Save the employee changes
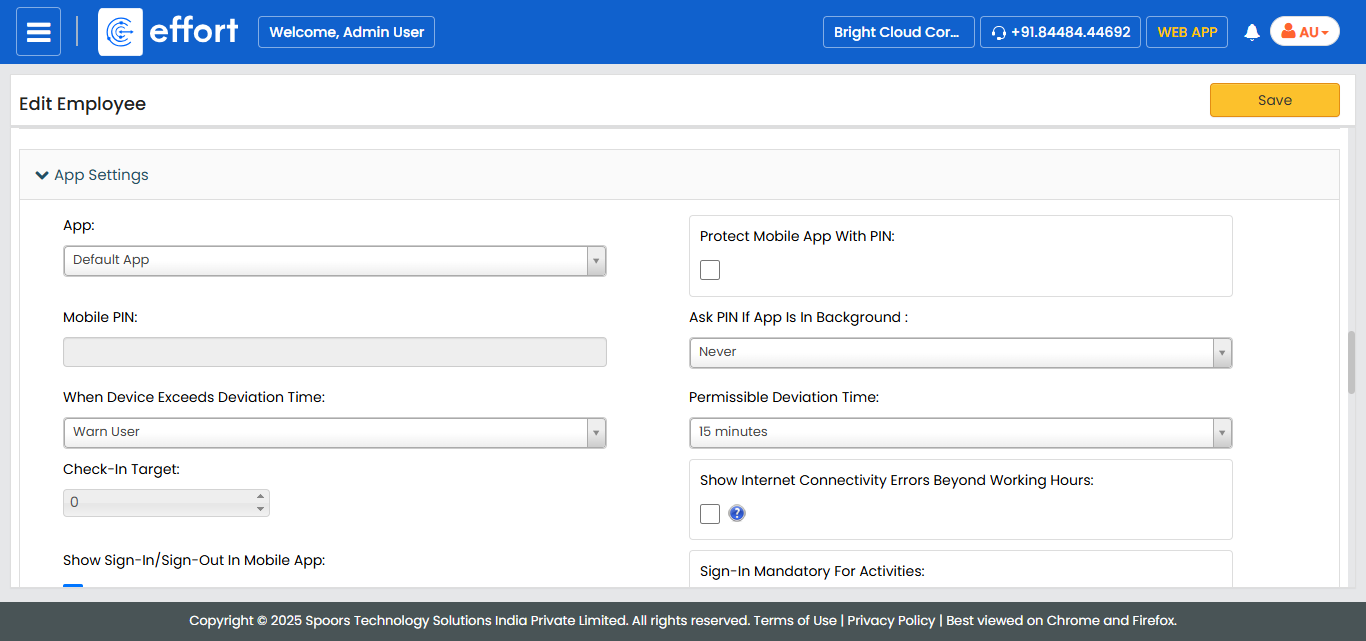Viewport: 1366px width, 641px height. click(1274, 100)
